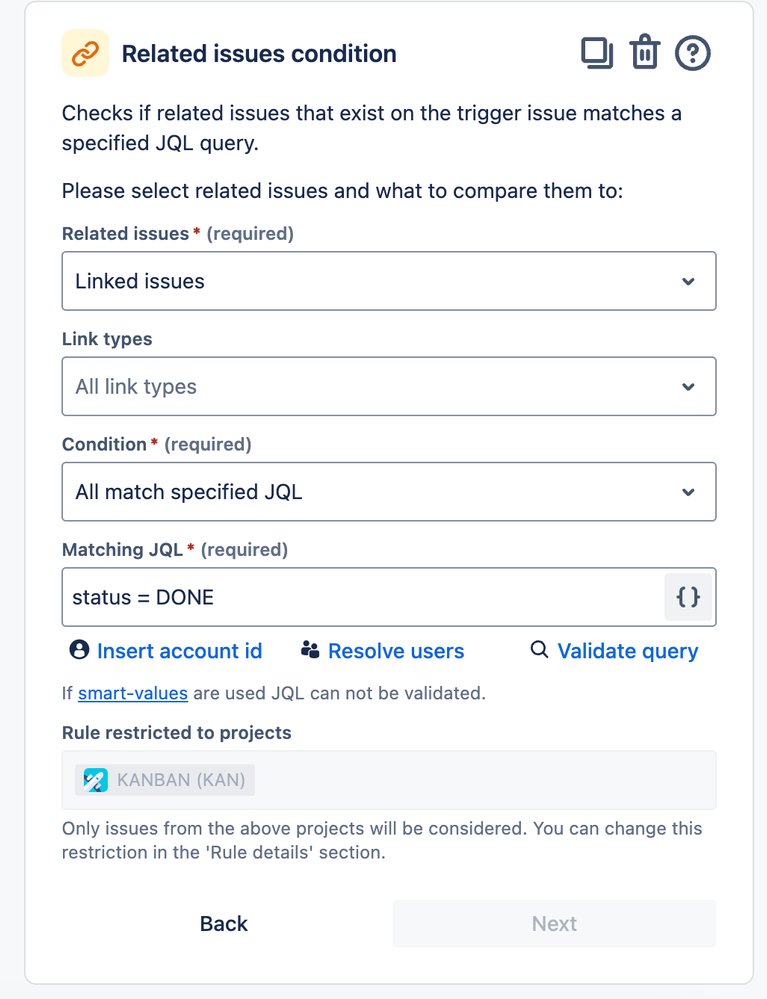Expand the Link types dropdown

(x=389, y=386)
